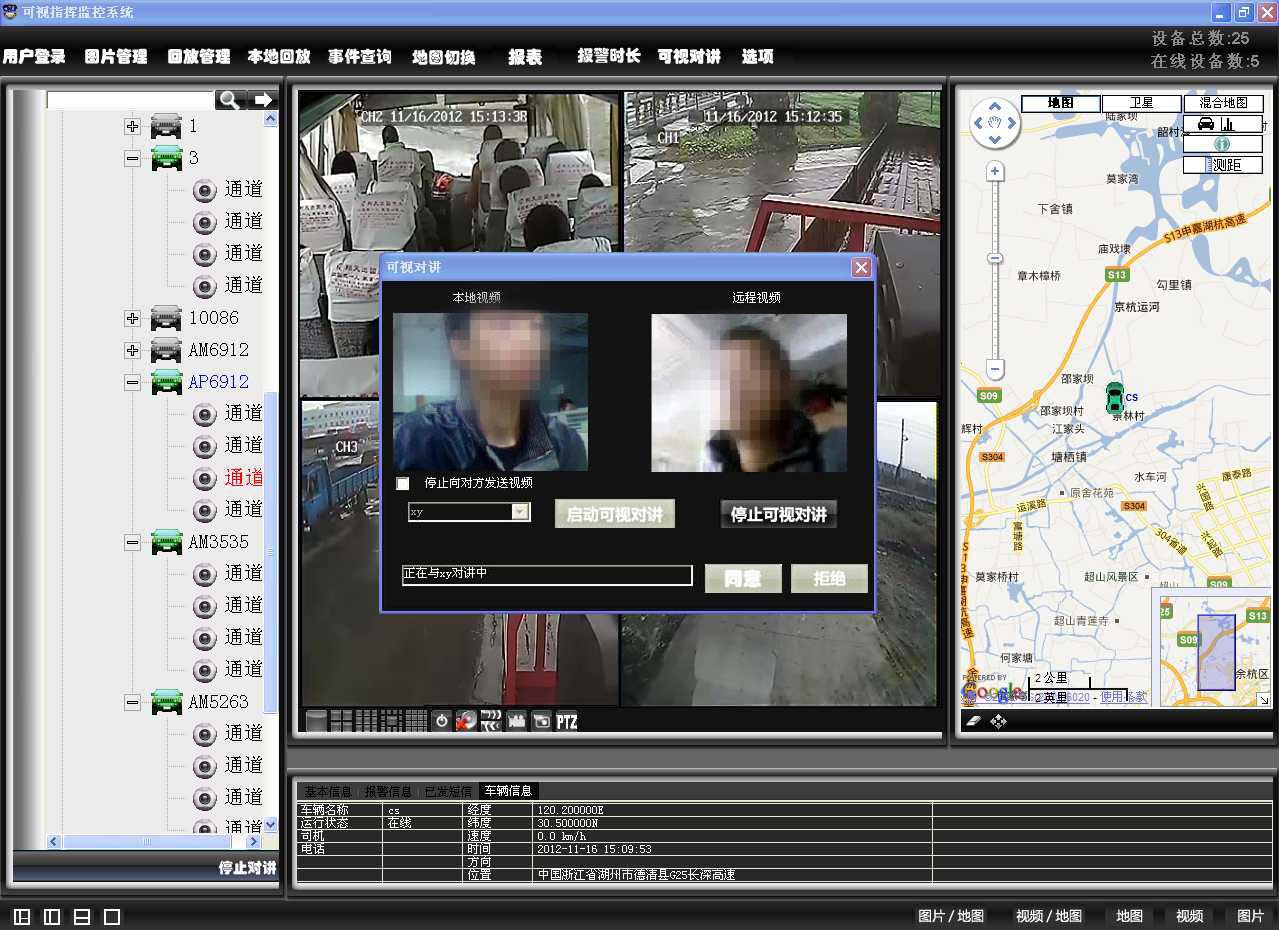Open the xy dropdown in the intercom dialog
This screenshot has width=1279, height=930.
520,512
